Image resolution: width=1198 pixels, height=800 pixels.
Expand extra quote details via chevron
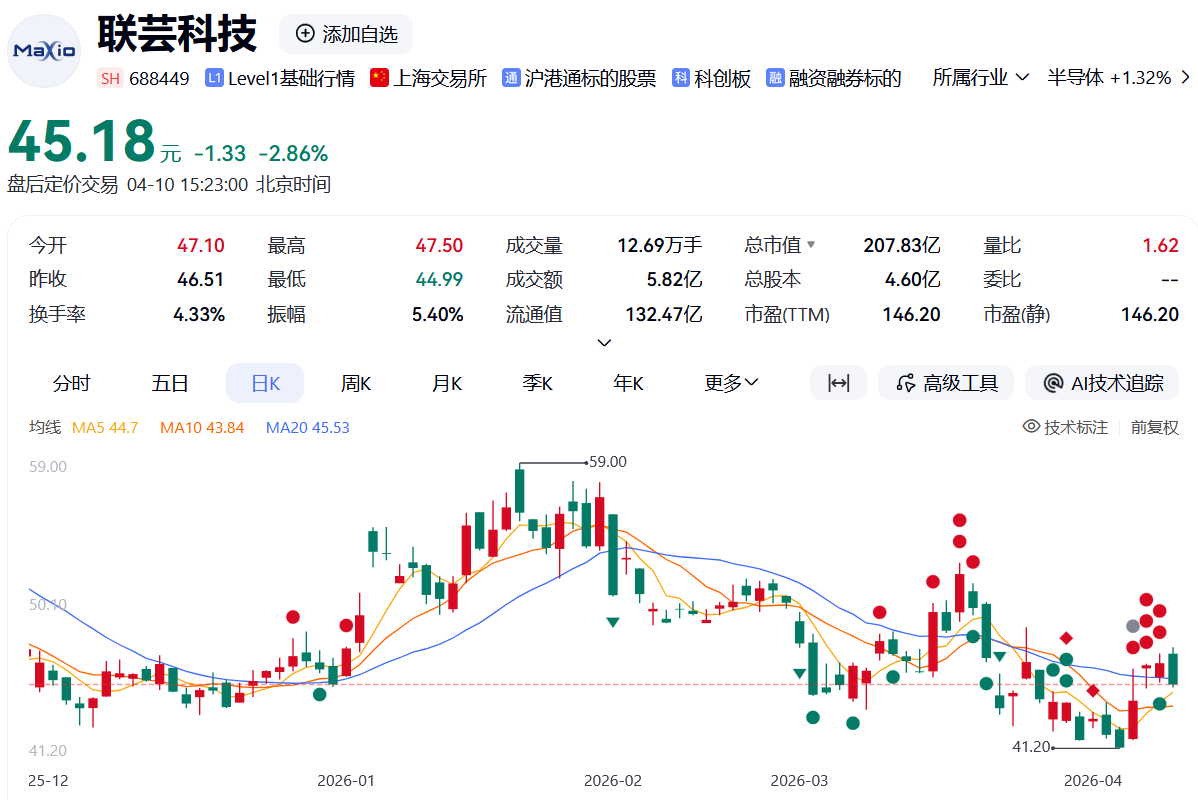click(604, 342)
